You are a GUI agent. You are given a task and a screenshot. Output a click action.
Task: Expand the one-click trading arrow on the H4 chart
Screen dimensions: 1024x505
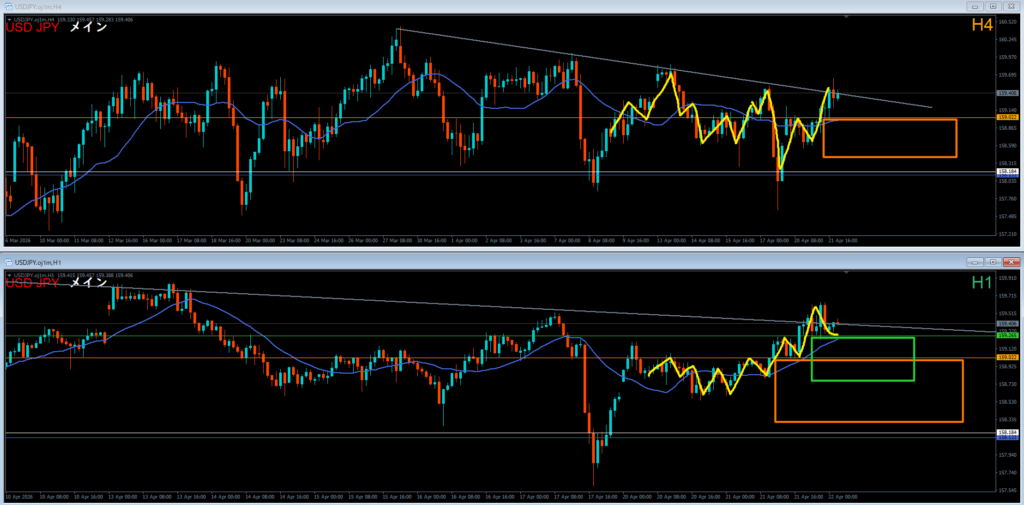pos(8,20)
